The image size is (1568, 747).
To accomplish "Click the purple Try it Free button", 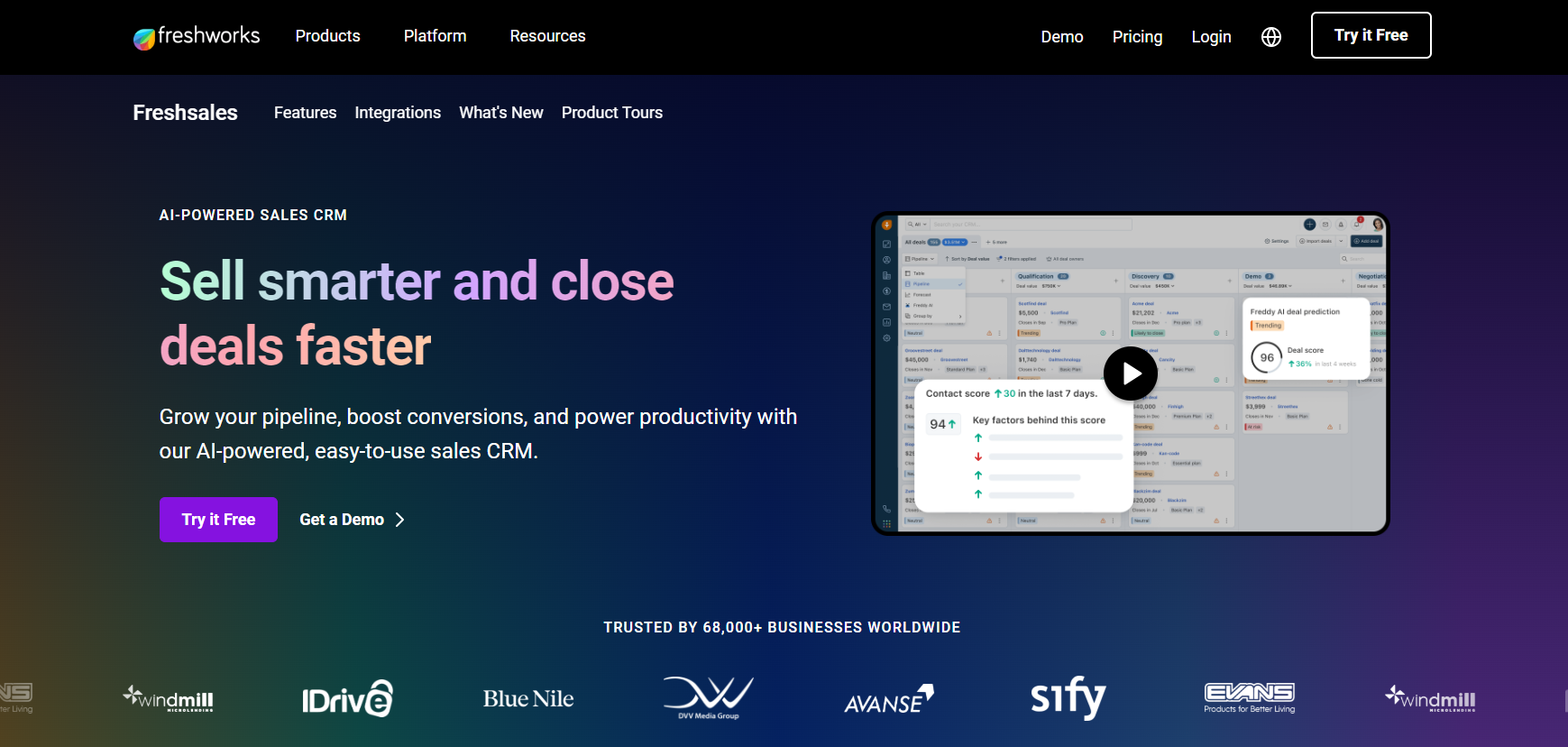I will tap(218, 520).
